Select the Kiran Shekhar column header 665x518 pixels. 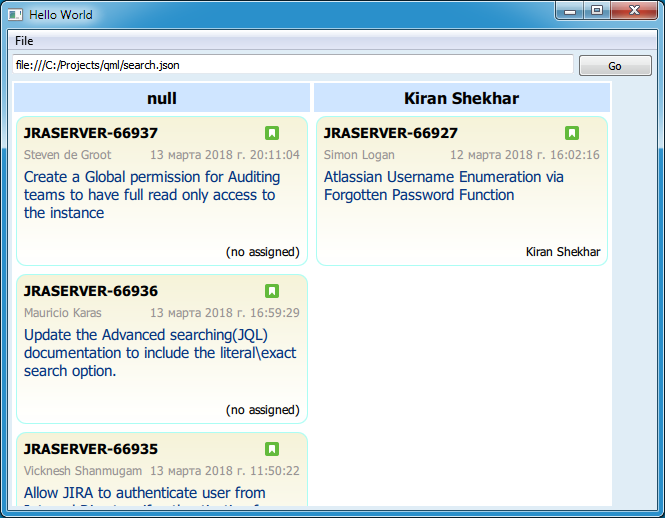click(x=461, y=98)
